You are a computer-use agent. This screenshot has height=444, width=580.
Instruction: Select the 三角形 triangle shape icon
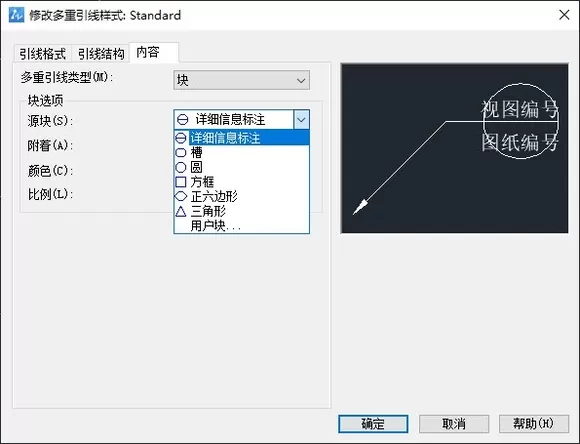(x=181, y=211)
